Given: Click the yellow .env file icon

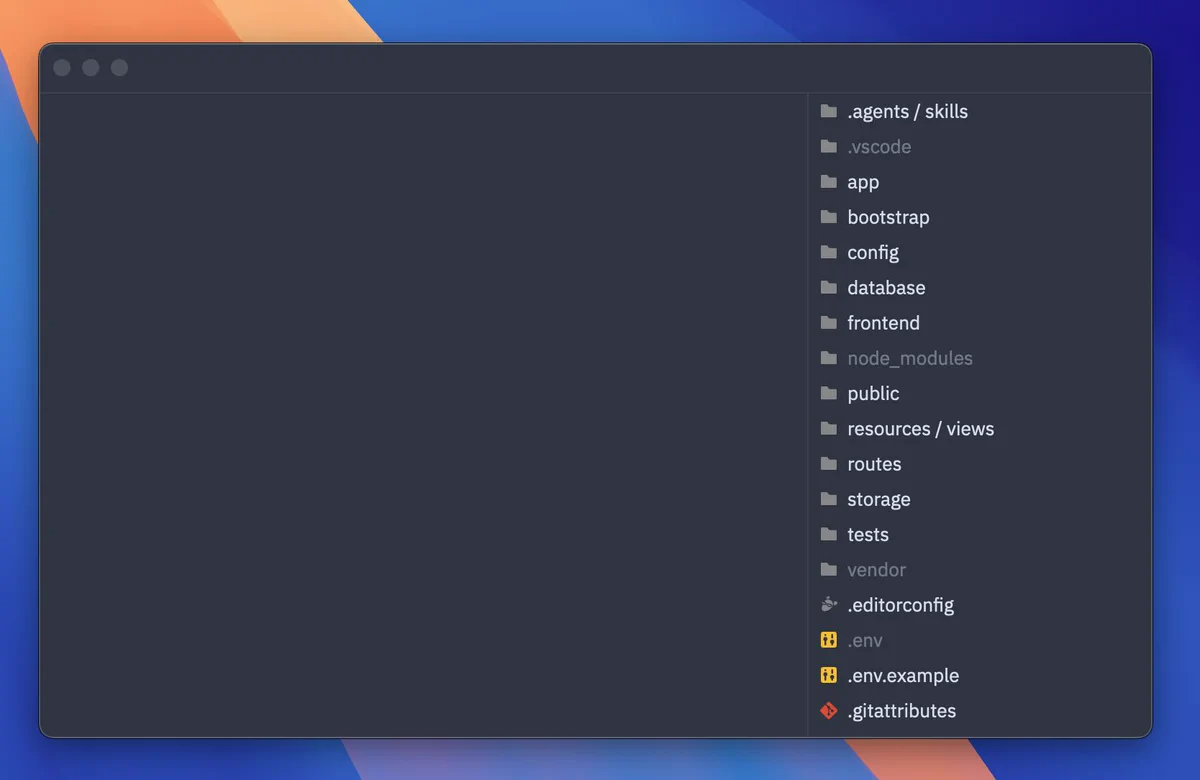Looking at the screenshot, I should coord(828,640).
